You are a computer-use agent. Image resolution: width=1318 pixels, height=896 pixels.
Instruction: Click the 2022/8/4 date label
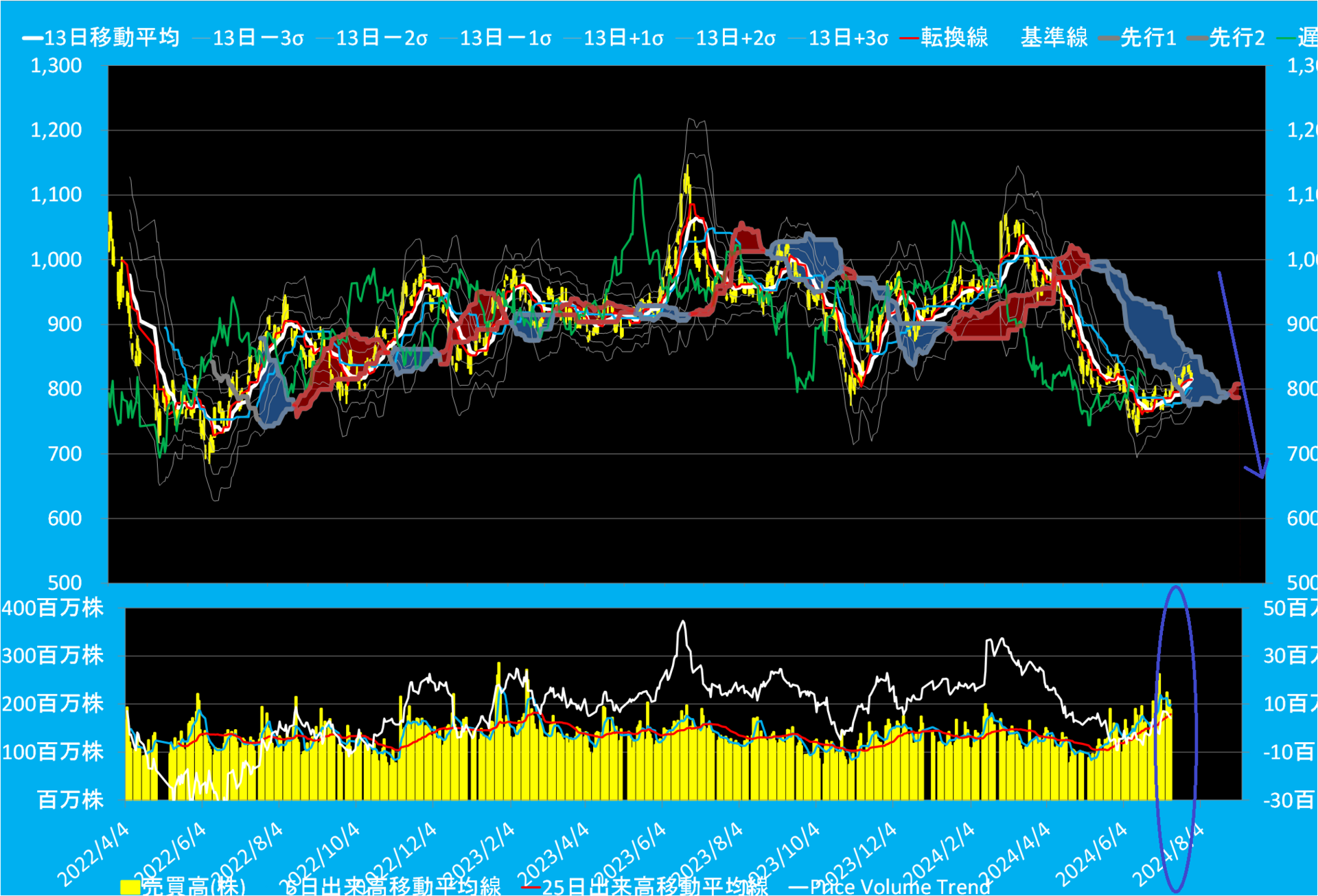[246, 855]
